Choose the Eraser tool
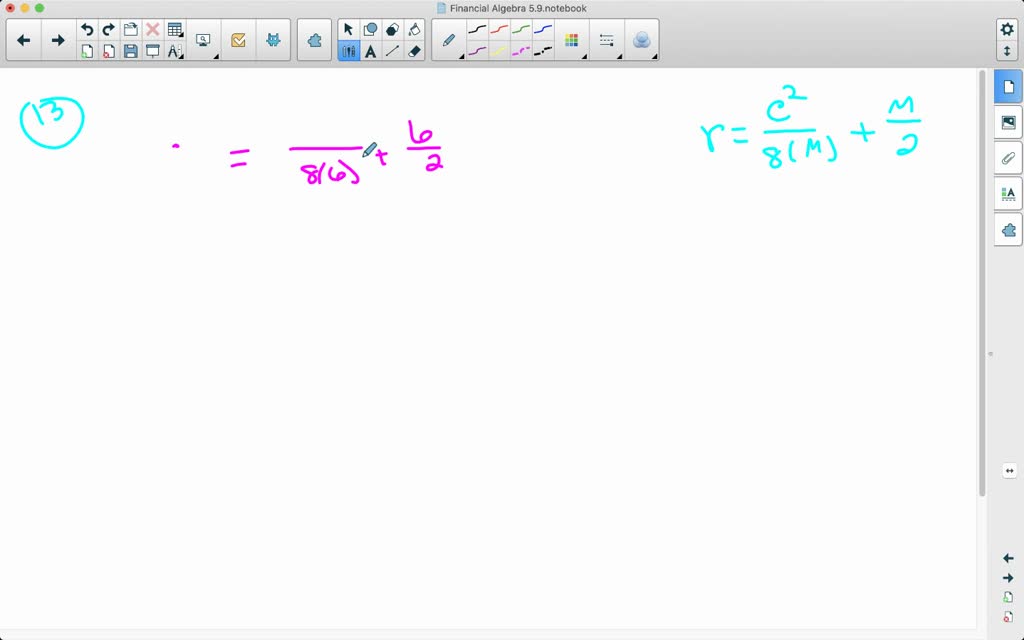 point(413,50)
